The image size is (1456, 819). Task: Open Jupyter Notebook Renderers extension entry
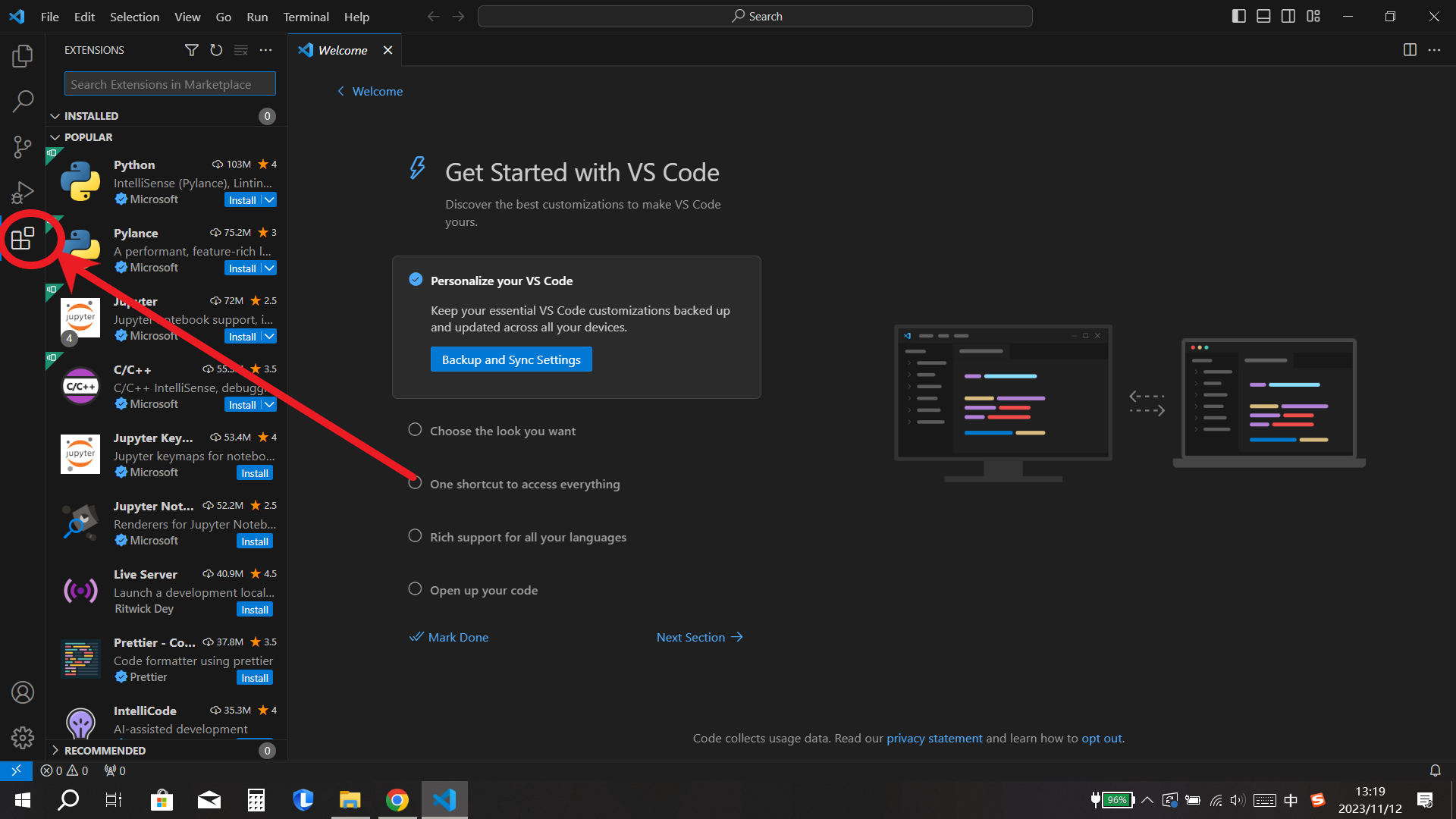pos(167,522)
